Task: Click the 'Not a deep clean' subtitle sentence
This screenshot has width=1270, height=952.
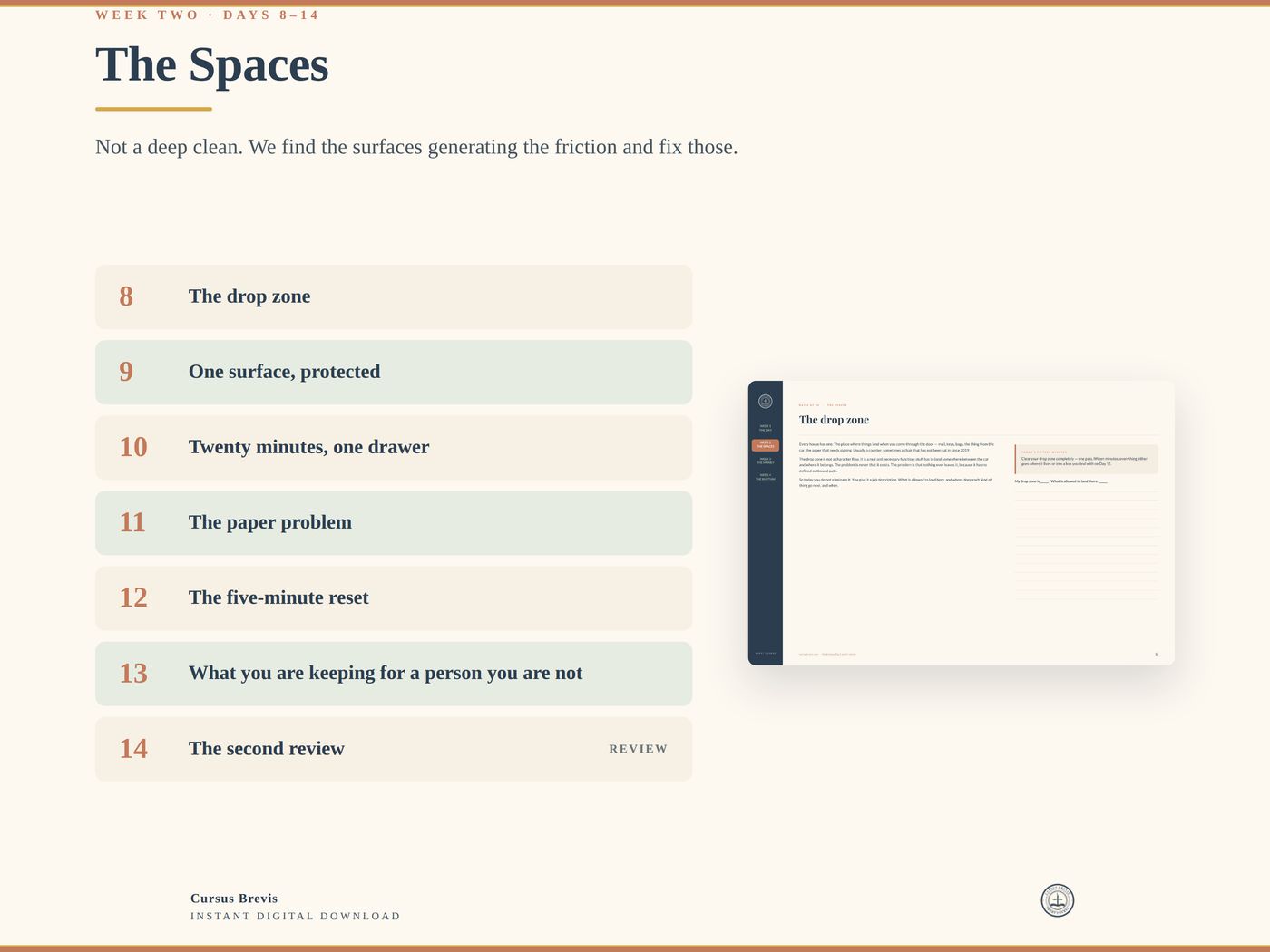Action: (x=416, y=147)
